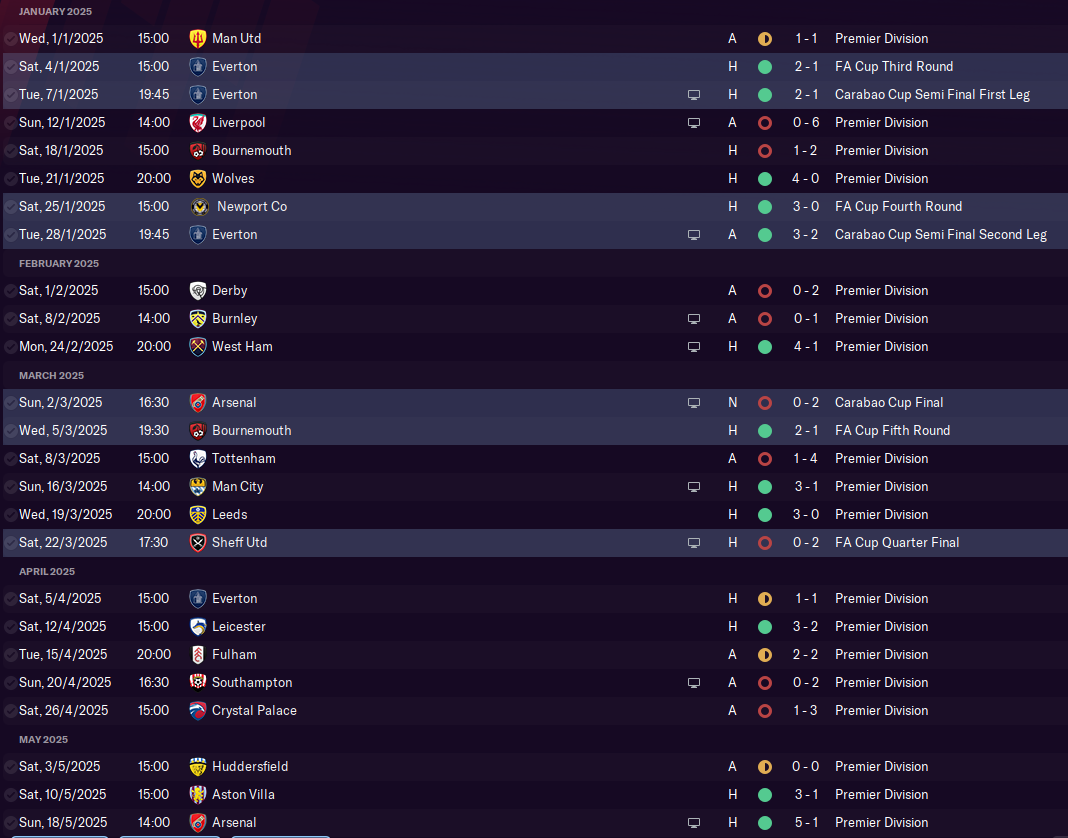Click the Tottenham club badge
This screenshot has height=838, width=1068.
[198, 459]
